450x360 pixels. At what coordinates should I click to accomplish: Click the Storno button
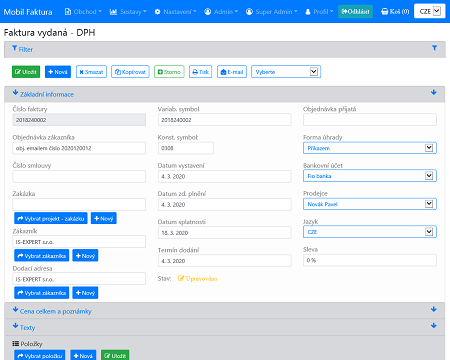(169, 72)
